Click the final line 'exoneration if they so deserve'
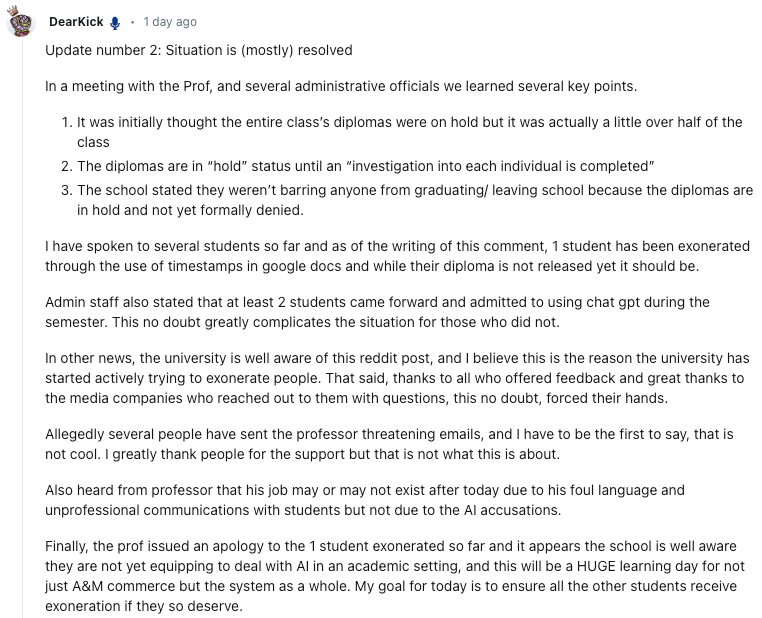The image size is (762, 618). click(144, 606)
